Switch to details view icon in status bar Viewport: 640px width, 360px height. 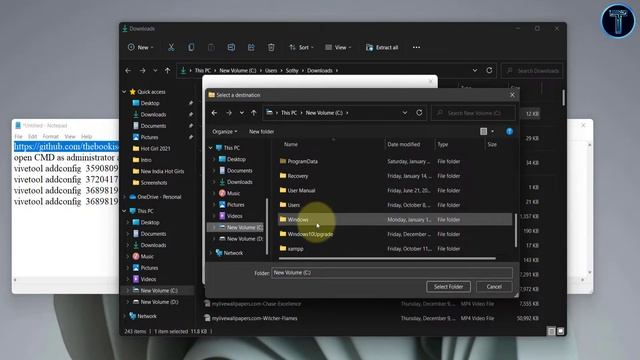551,331
